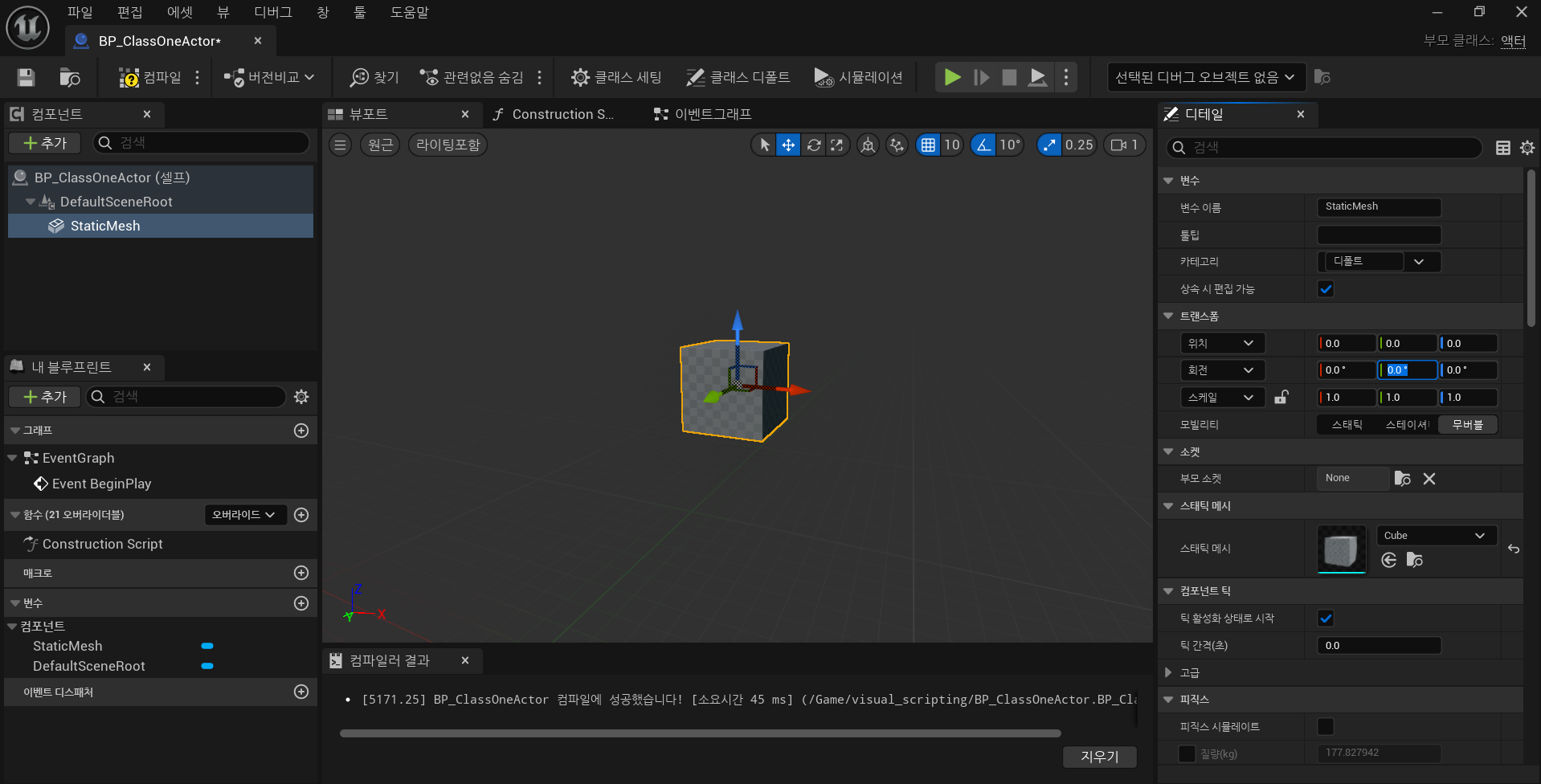Viewport: 1541px width, 784px height.
Task: Select Event BeginPlay in the graph list
Action: coord(101,484)
